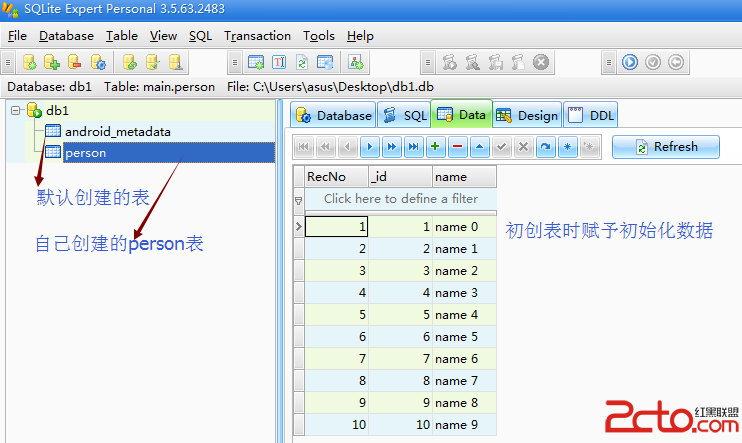Cancel edit with grey X navigator button

(x=523, y=147)
